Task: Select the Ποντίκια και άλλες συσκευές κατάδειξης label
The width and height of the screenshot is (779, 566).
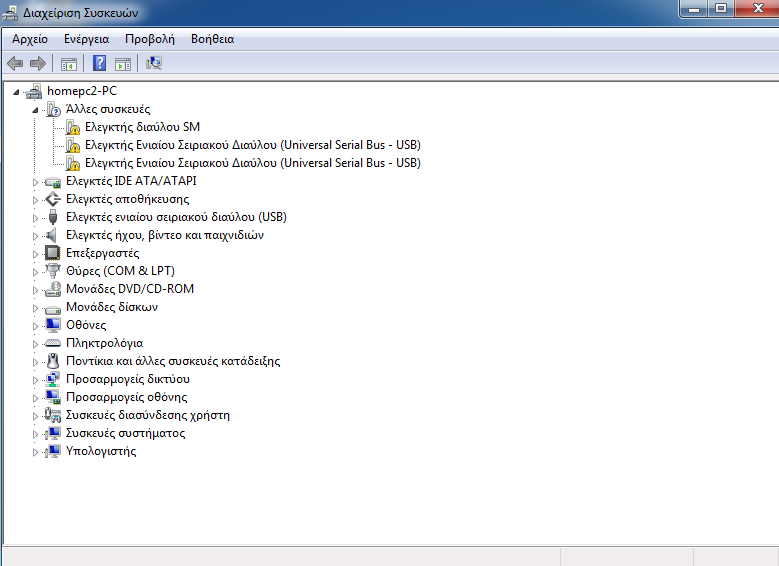Action: tap(173, 361)
